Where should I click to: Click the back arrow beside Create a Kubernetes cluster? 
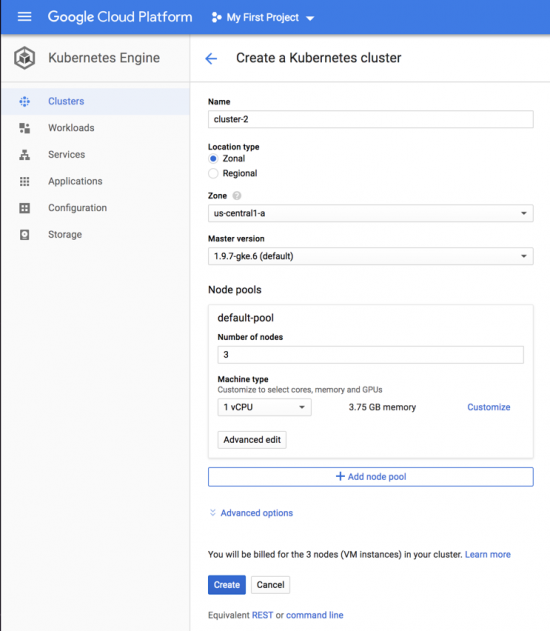(x=211, y=59)
